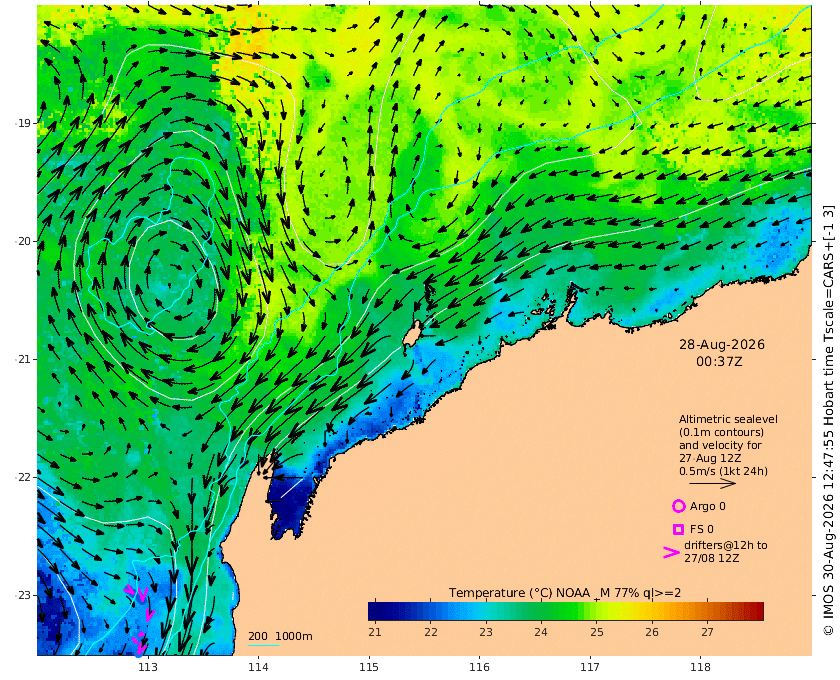840x680 pixels.
Task: Click the '200 1000m' depth contour label
Action: pos(280,636)
